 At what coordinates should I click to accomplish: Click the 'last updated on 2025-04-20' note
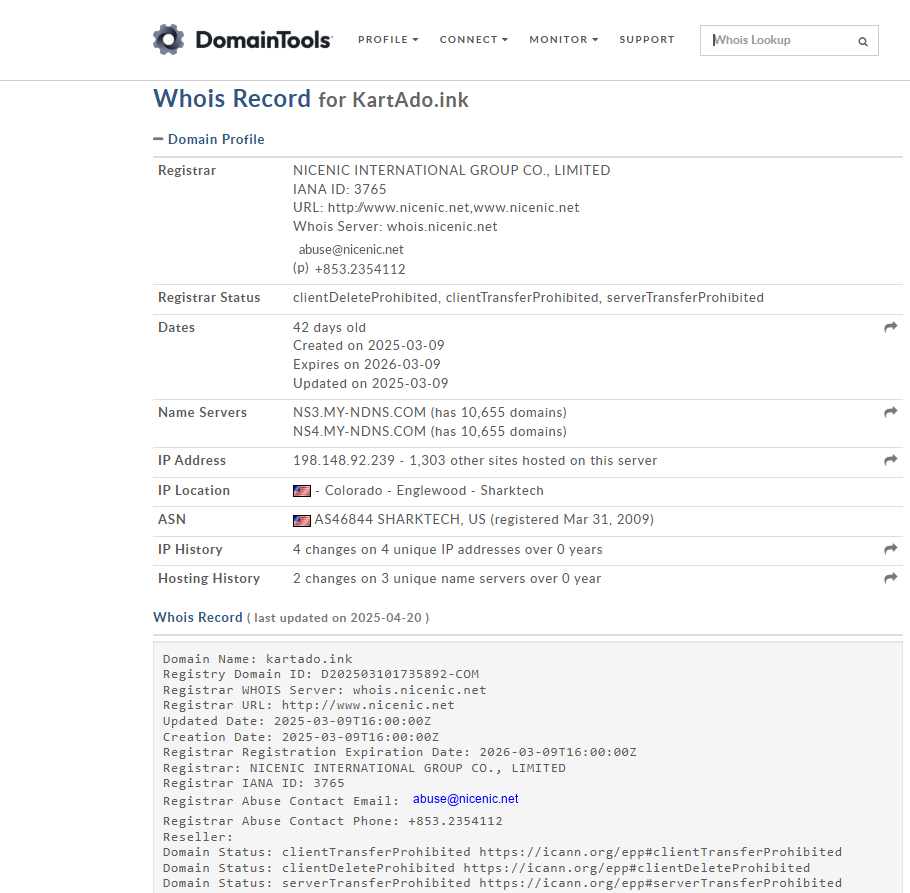(x=338, y=618)
